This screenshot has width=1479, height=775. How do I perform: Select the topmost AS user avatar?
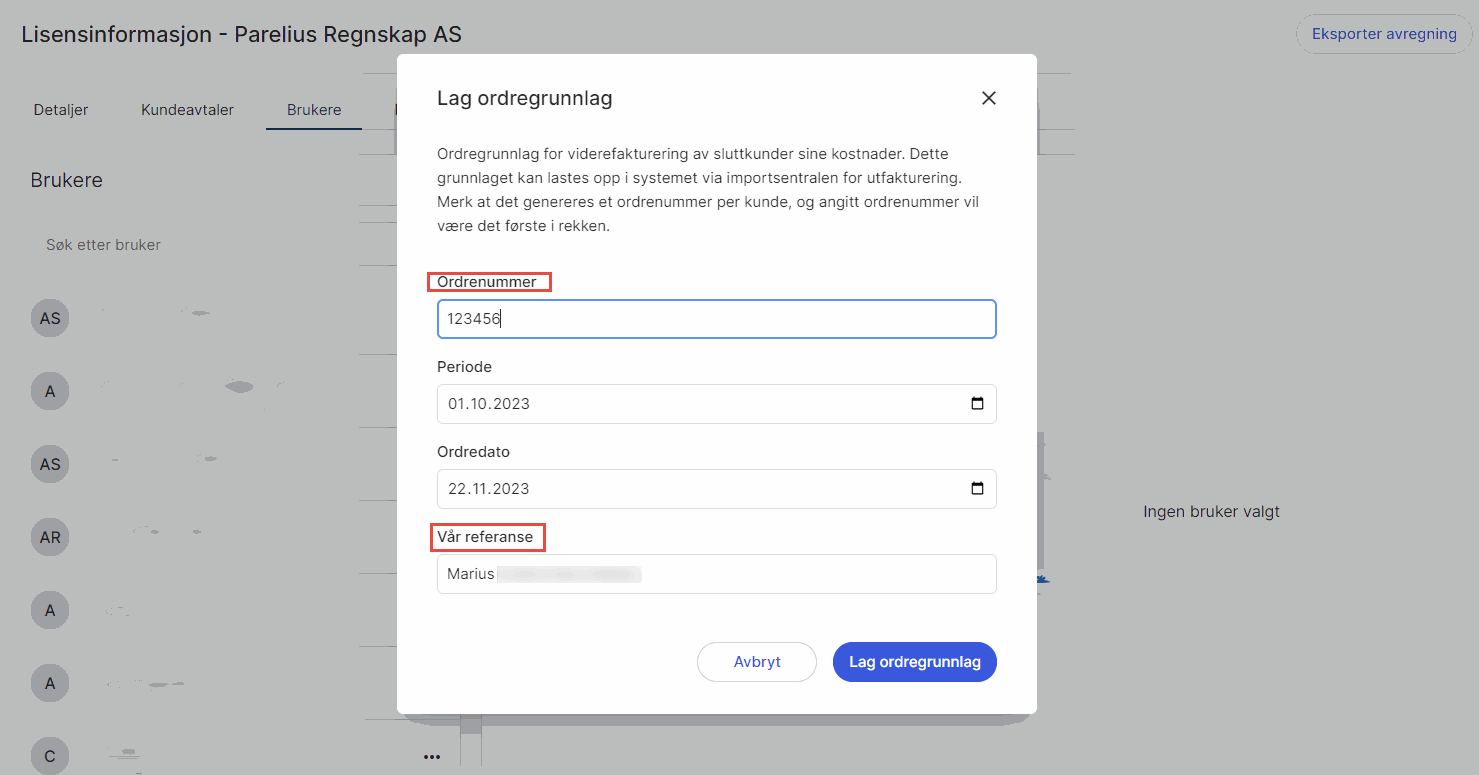pos(50,319)
